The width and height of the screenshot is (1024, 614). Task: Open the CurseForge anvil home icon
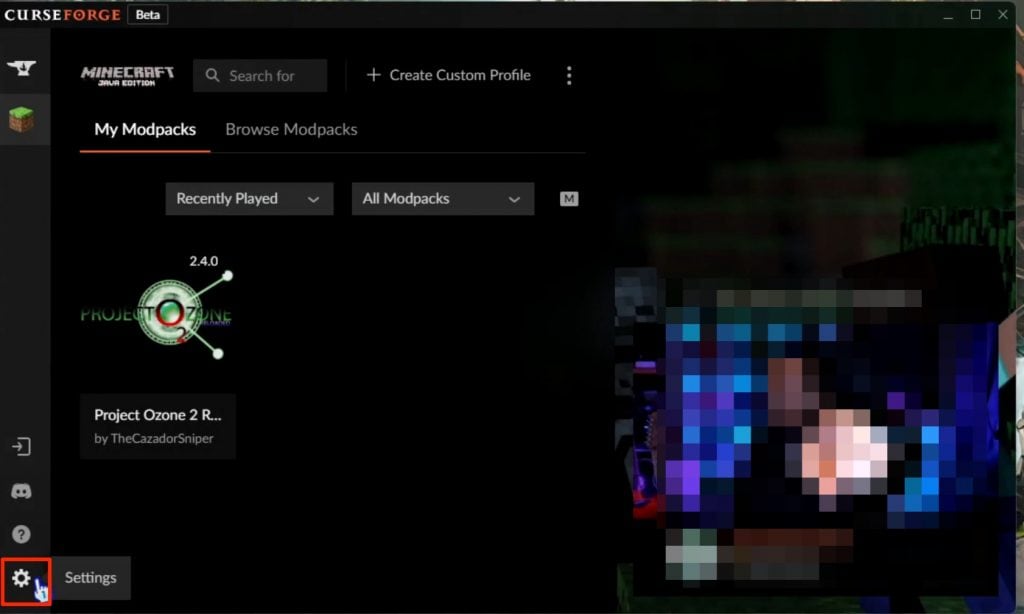(22, 68)
